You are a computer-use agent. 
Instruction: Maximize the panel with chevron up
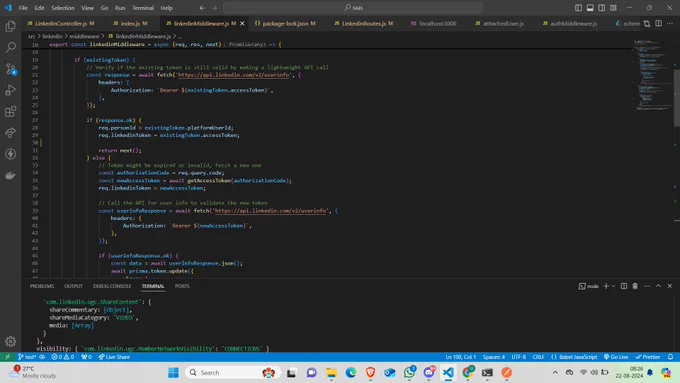[x=658, y=286]
